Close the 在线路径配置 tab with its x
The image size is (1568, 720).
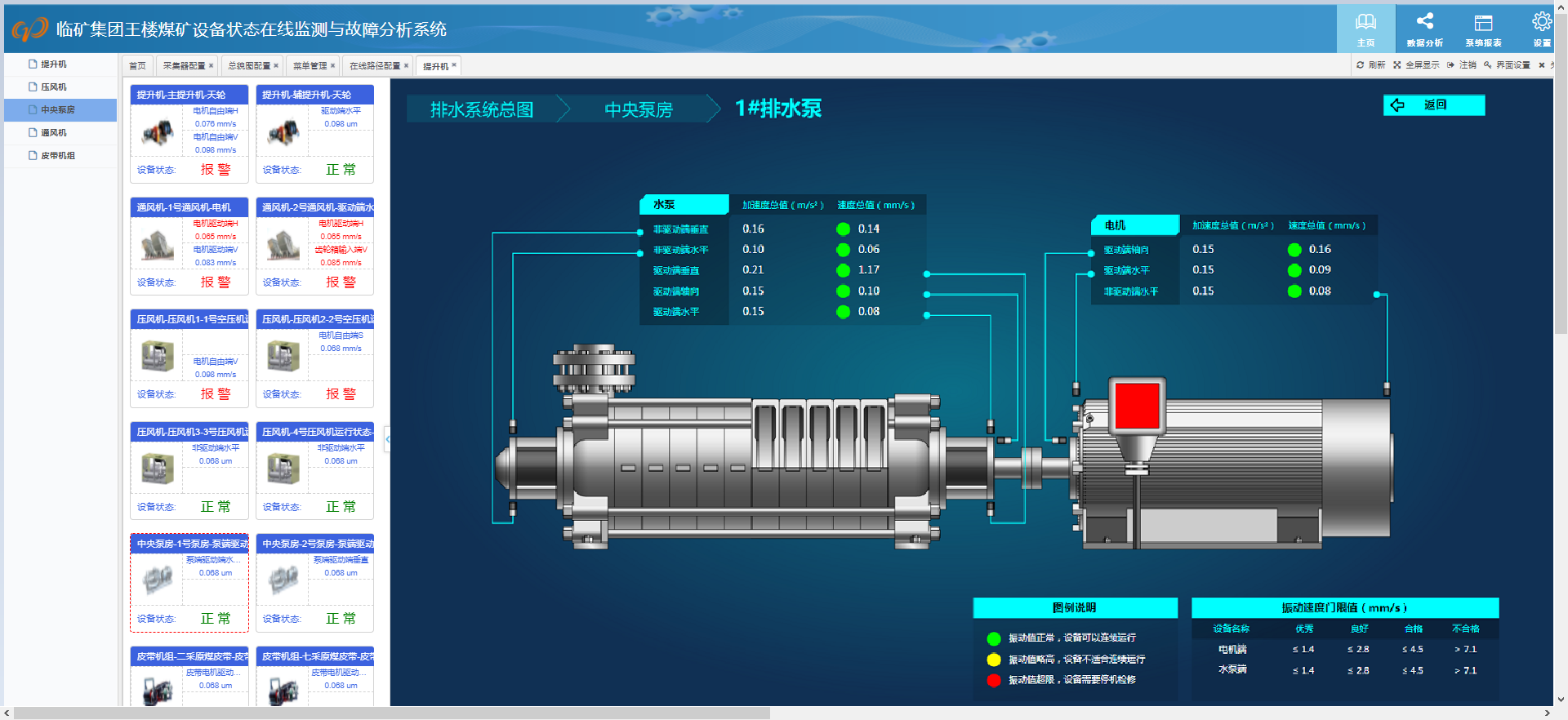click(406, 65)
